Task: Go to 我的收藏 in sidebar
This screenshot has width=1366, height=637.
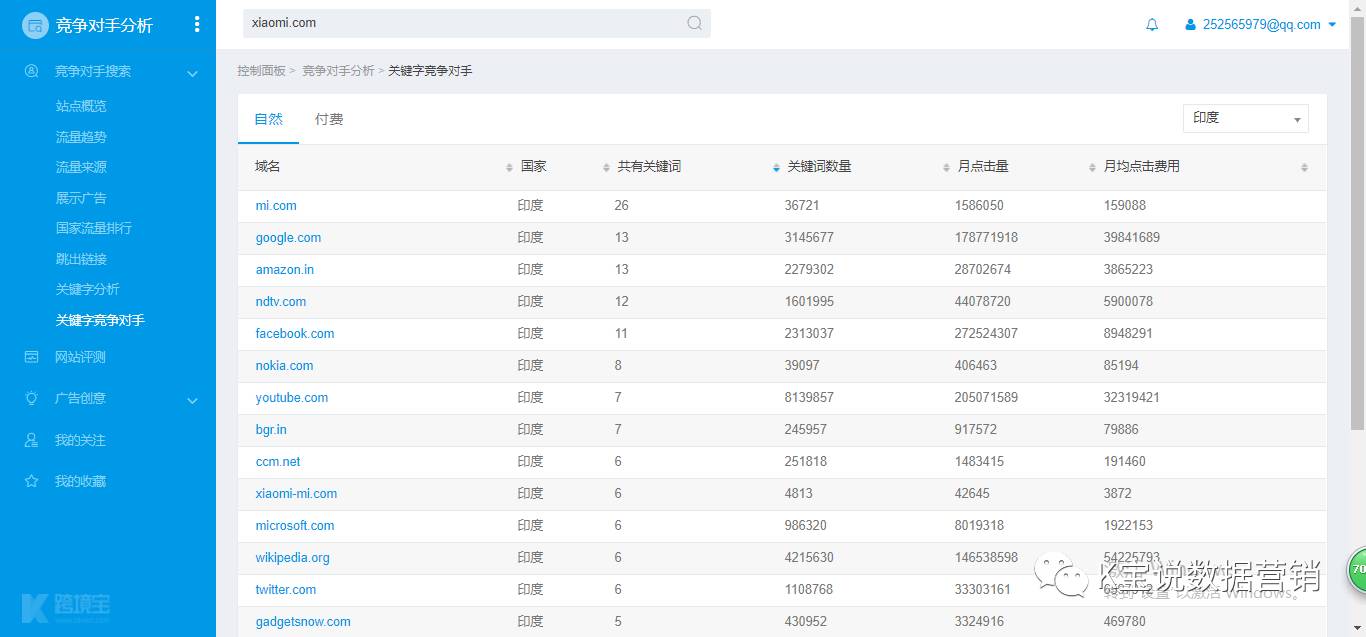Action: [x=80, y=481]
